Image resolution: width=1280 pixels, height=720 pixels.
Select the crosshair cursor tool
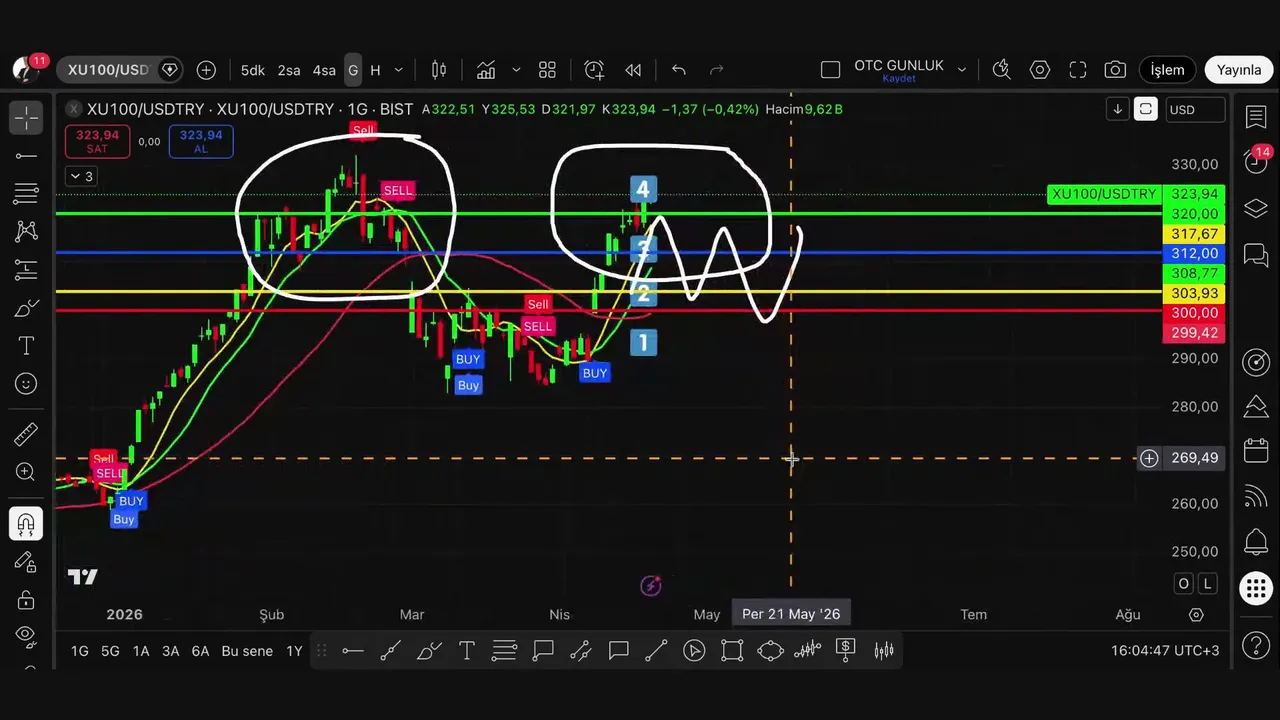26,118
